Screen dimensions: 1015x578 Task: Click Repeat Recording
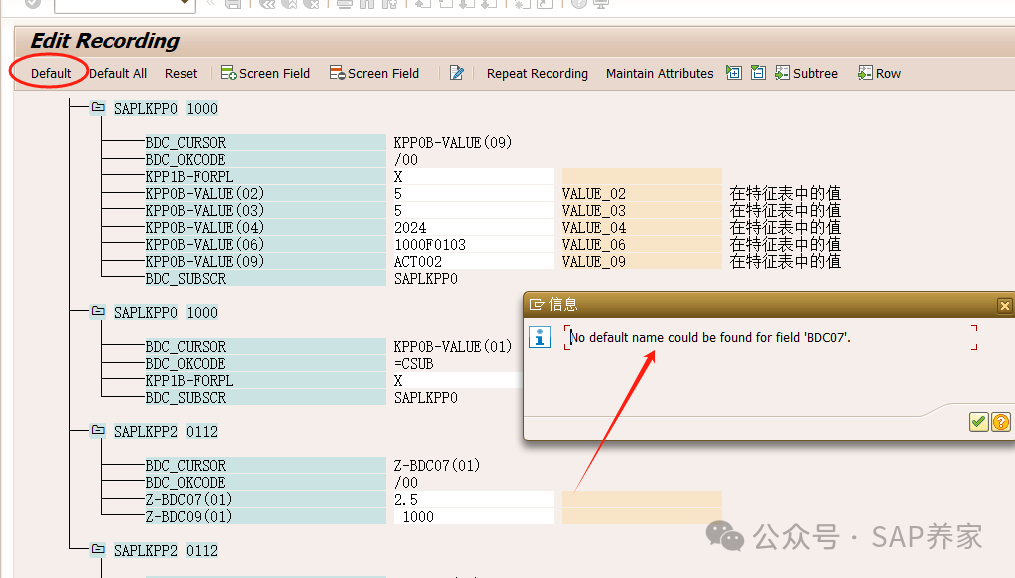537,73
